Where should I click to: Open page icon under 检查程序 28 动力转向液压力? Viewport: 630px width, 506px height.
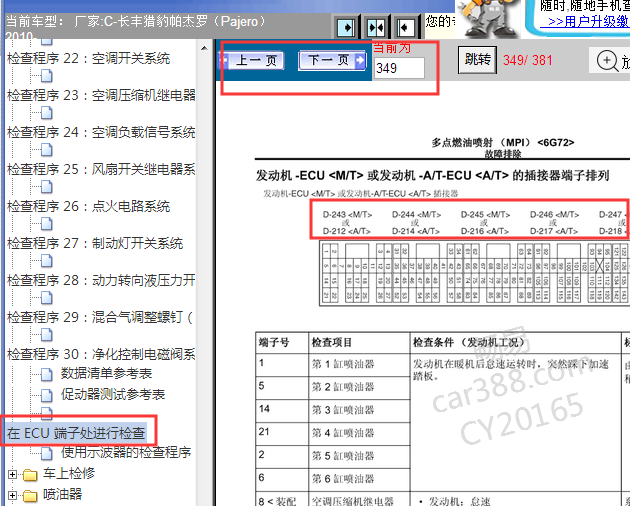tap(47, 298)
